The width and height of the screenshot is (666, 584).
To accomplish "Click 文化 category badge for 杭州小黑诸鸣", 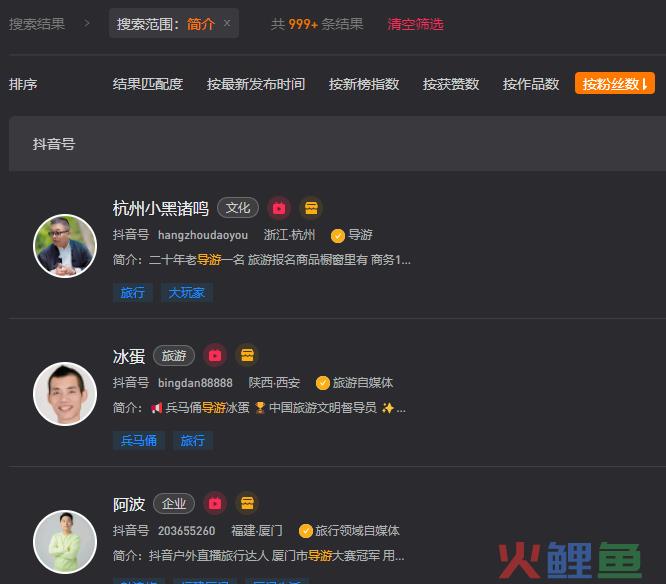I will [238, 208].
